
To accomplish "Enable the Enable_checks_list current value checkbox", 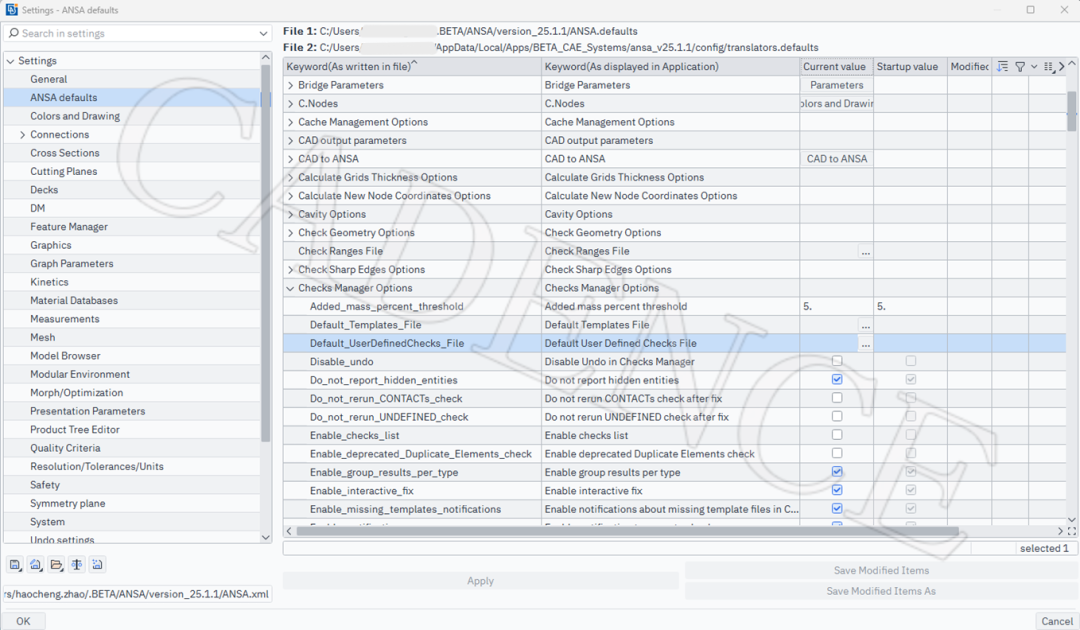I will point(837,435).
